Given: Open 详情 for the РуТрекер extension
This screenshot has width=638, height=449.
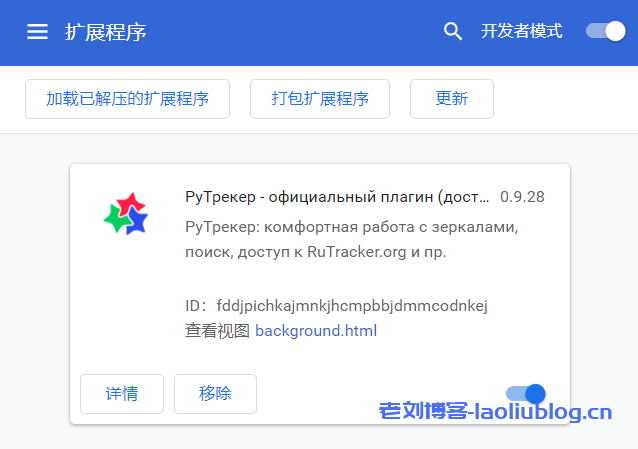Looking at the screenshot, I should click(x=122, y=394).
